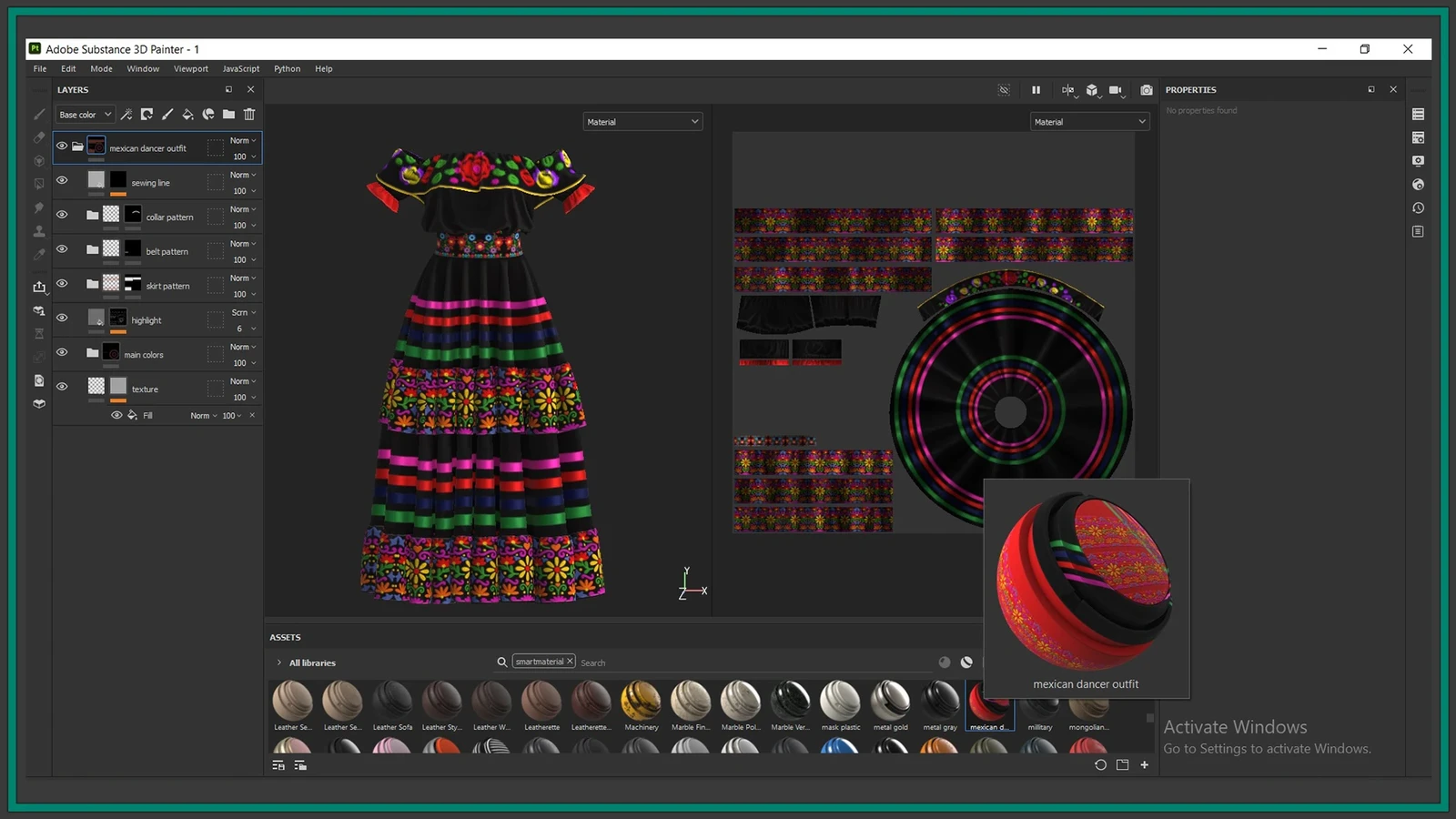
Task: Pause the viewport rendering
Action: pos(1036,90)
